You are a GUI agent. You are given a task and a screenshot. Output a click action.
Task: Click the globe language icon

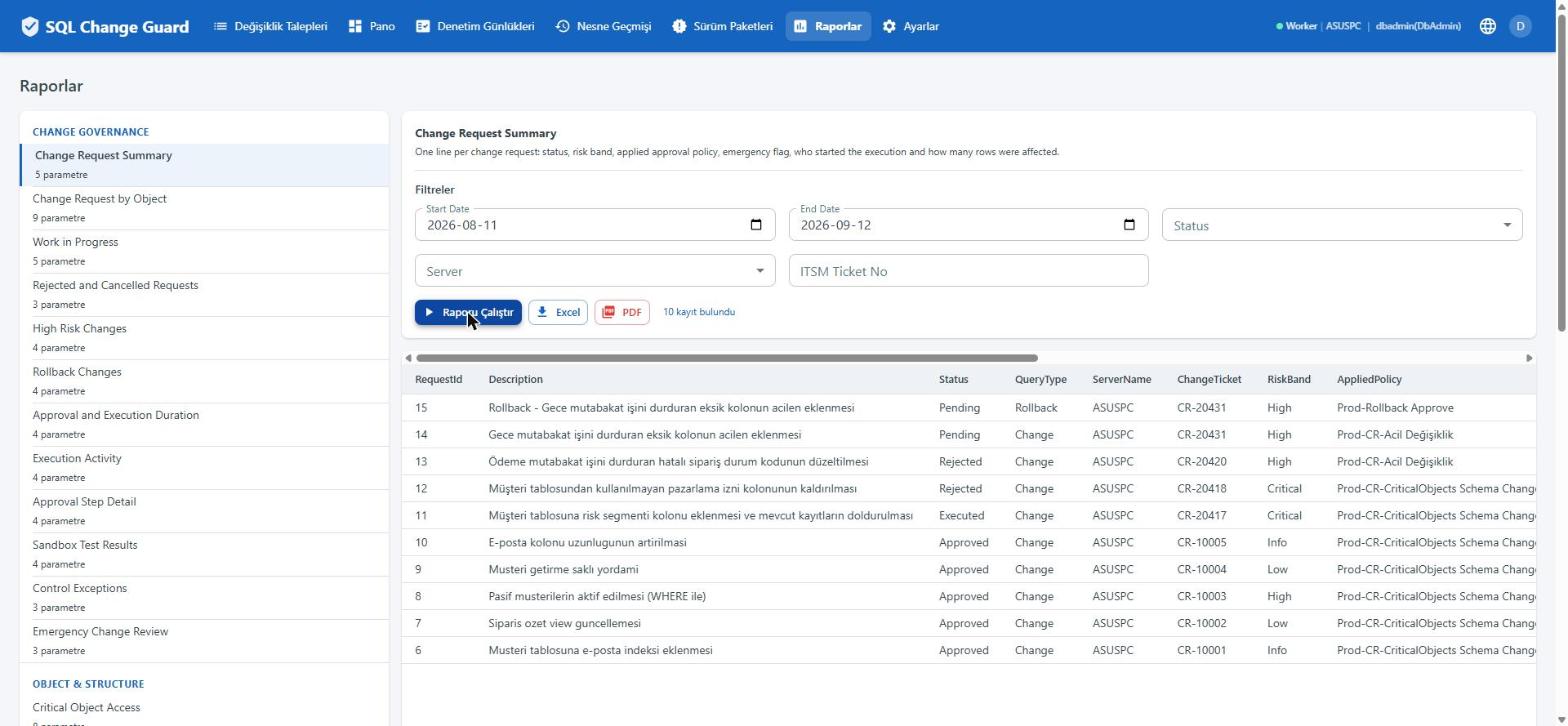[x=1487, y=27]
